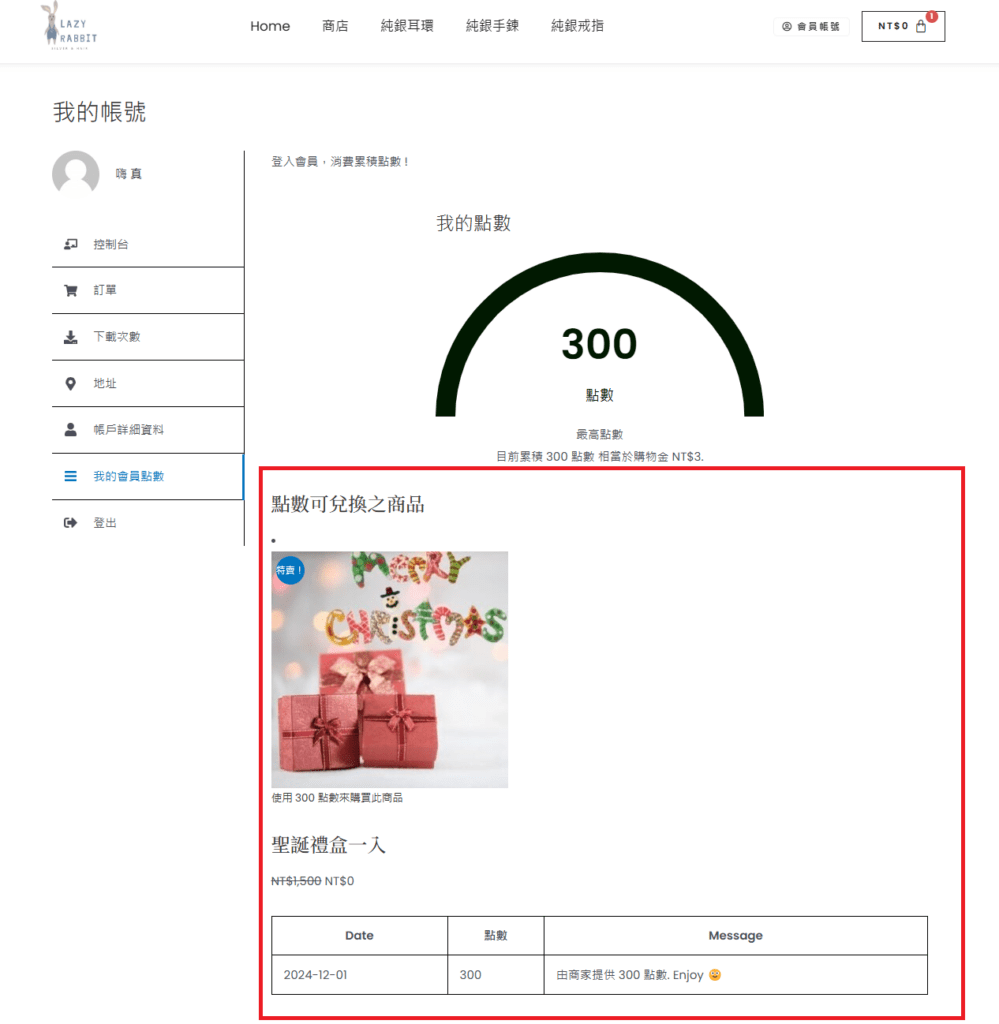Open the Home menu item

point(270,26)
